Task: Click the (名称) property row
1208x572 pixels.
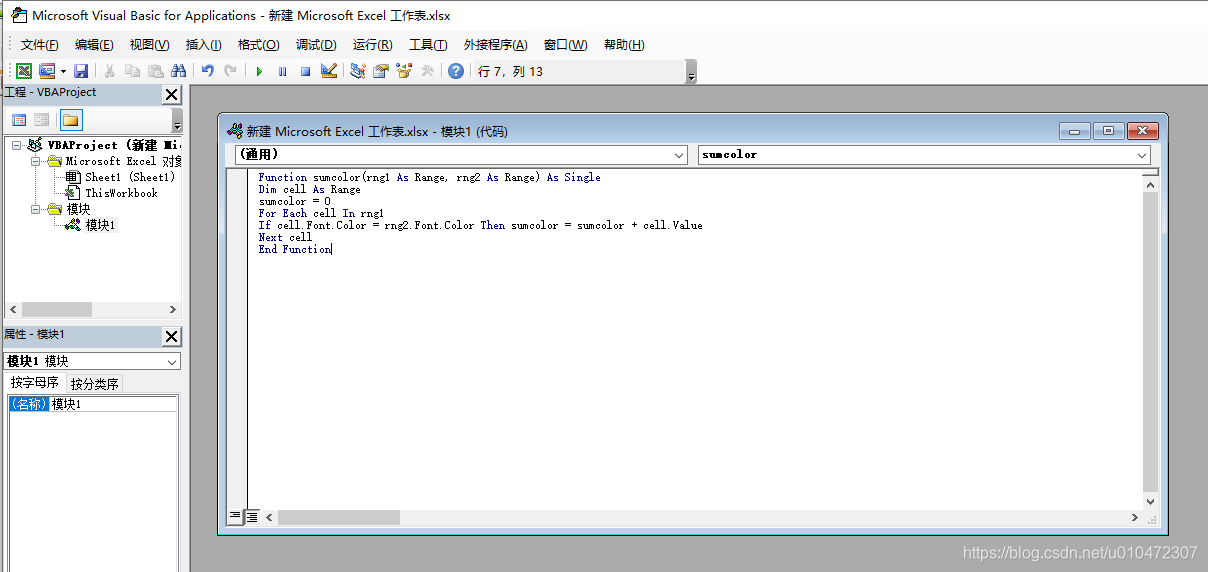Action: click(28, 404)
